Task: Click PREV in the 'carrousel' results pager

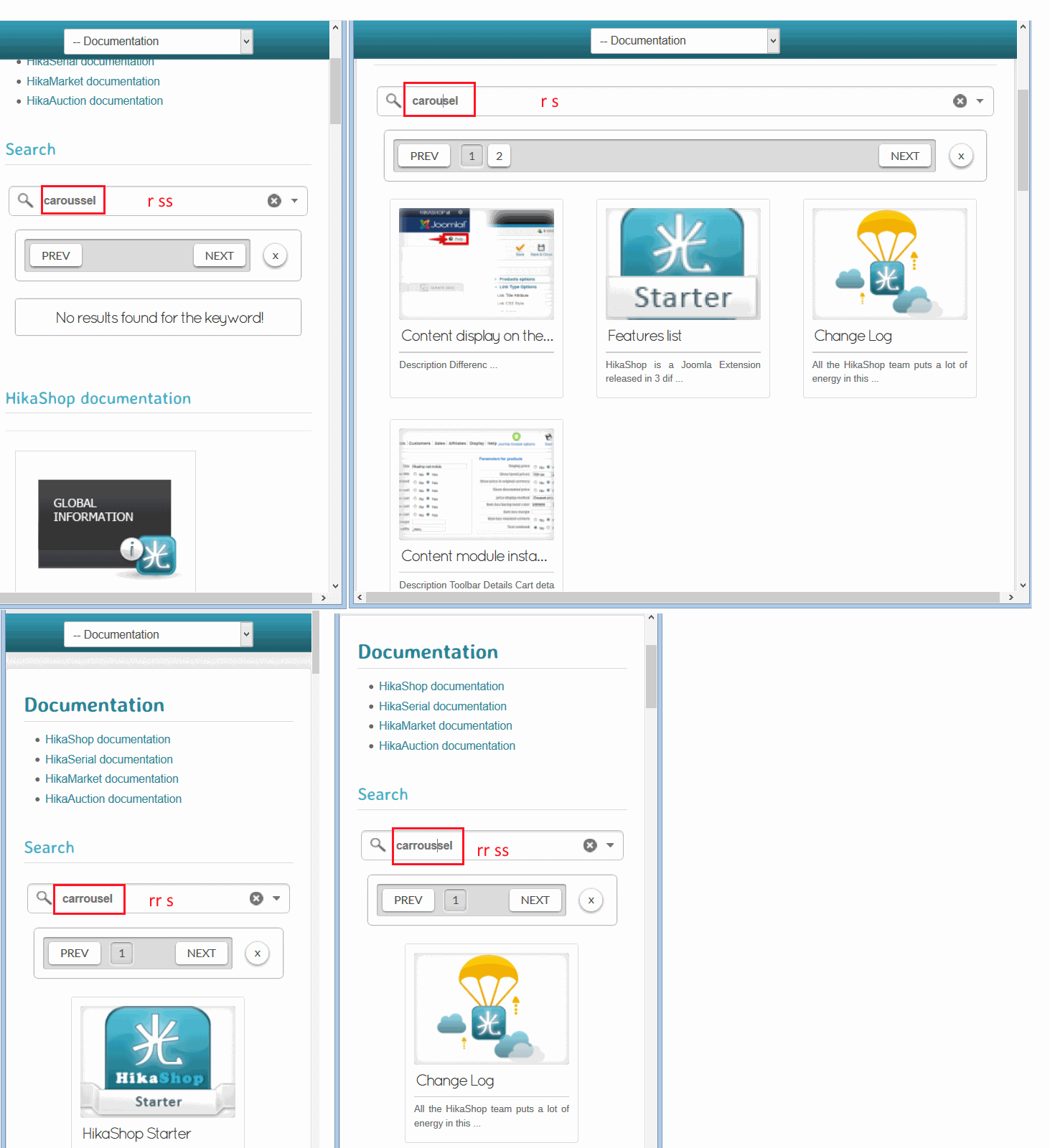Action: [75, 953]
